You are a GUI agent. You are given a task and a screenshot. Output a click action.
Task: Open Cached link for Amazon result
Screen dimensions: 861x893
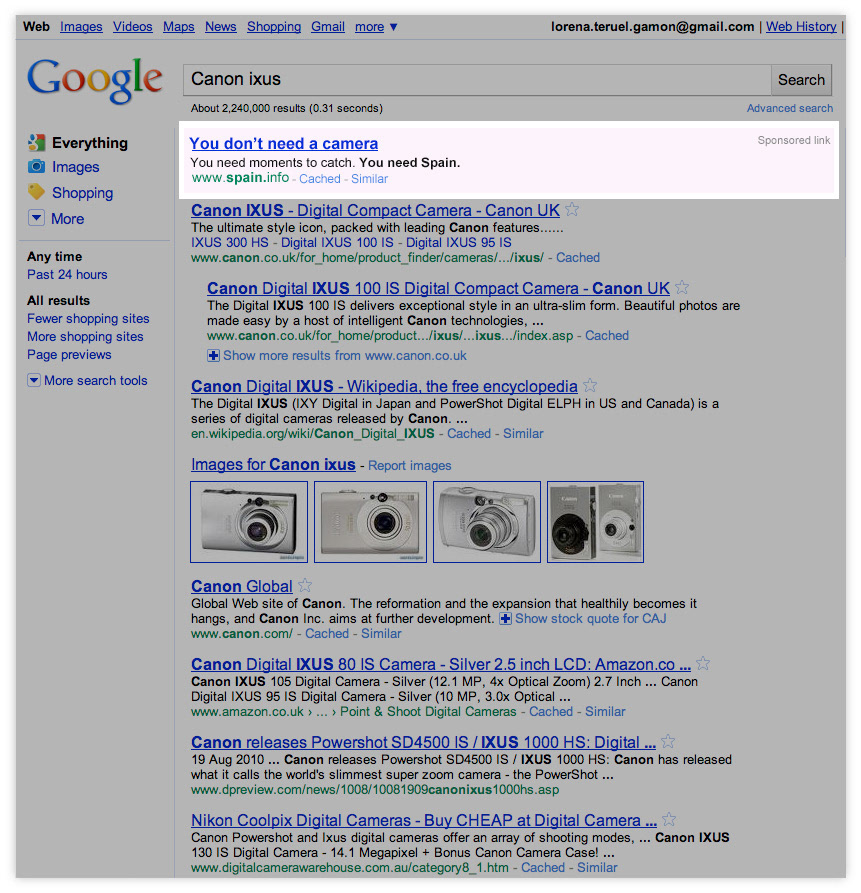(x=551, y=711)
